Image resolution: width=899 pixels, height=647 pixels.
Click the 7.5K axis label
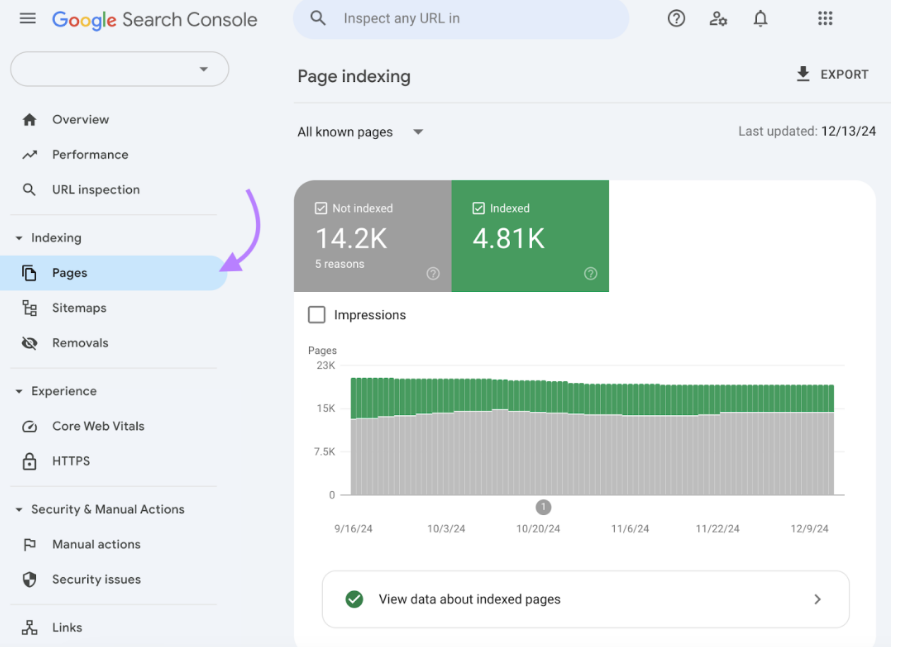click(x=325, y=452)
